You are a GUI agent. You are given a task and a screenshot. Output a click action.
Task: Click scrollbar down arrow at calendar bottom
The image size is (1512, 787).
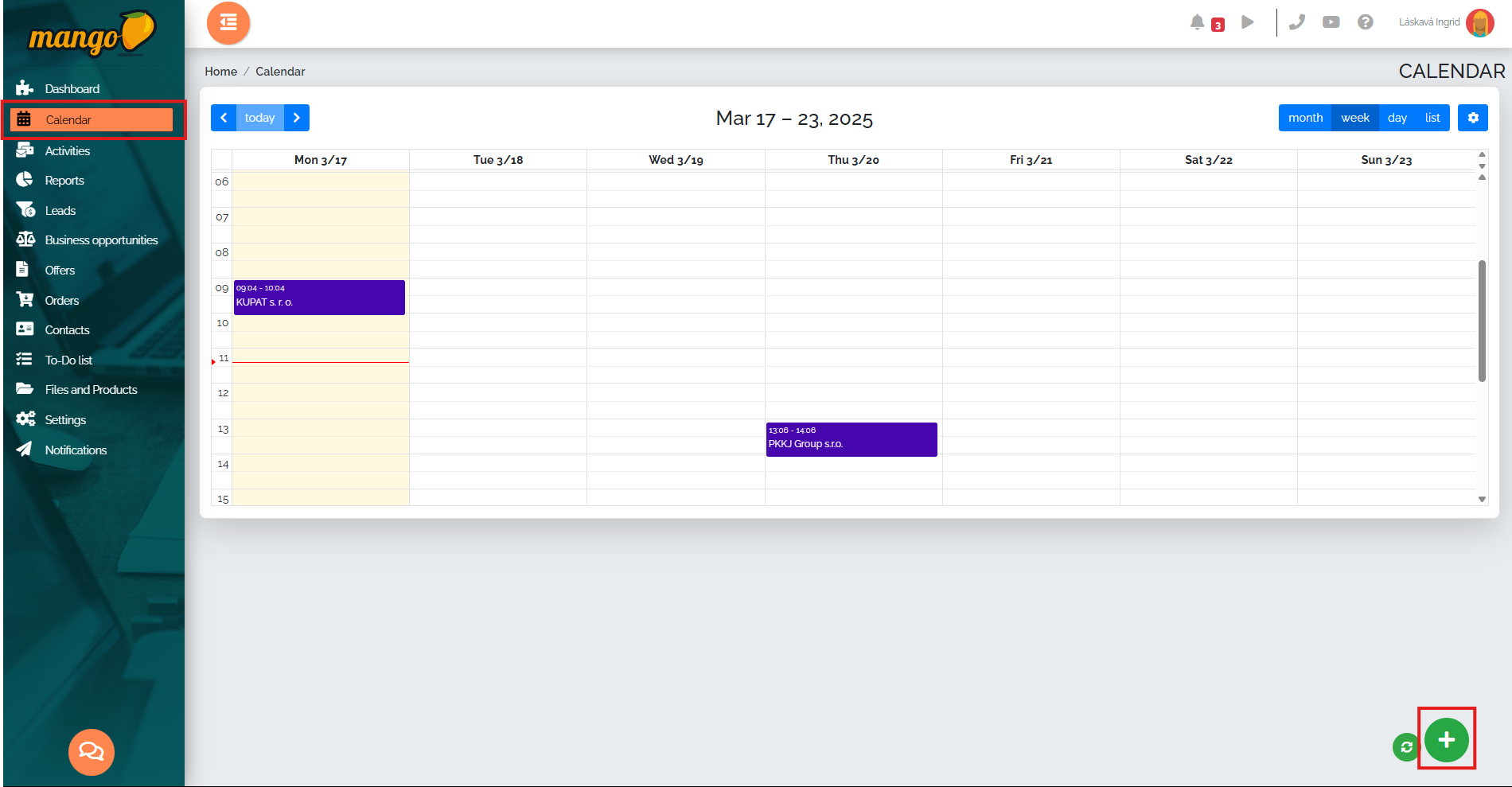coord(1482,499)
